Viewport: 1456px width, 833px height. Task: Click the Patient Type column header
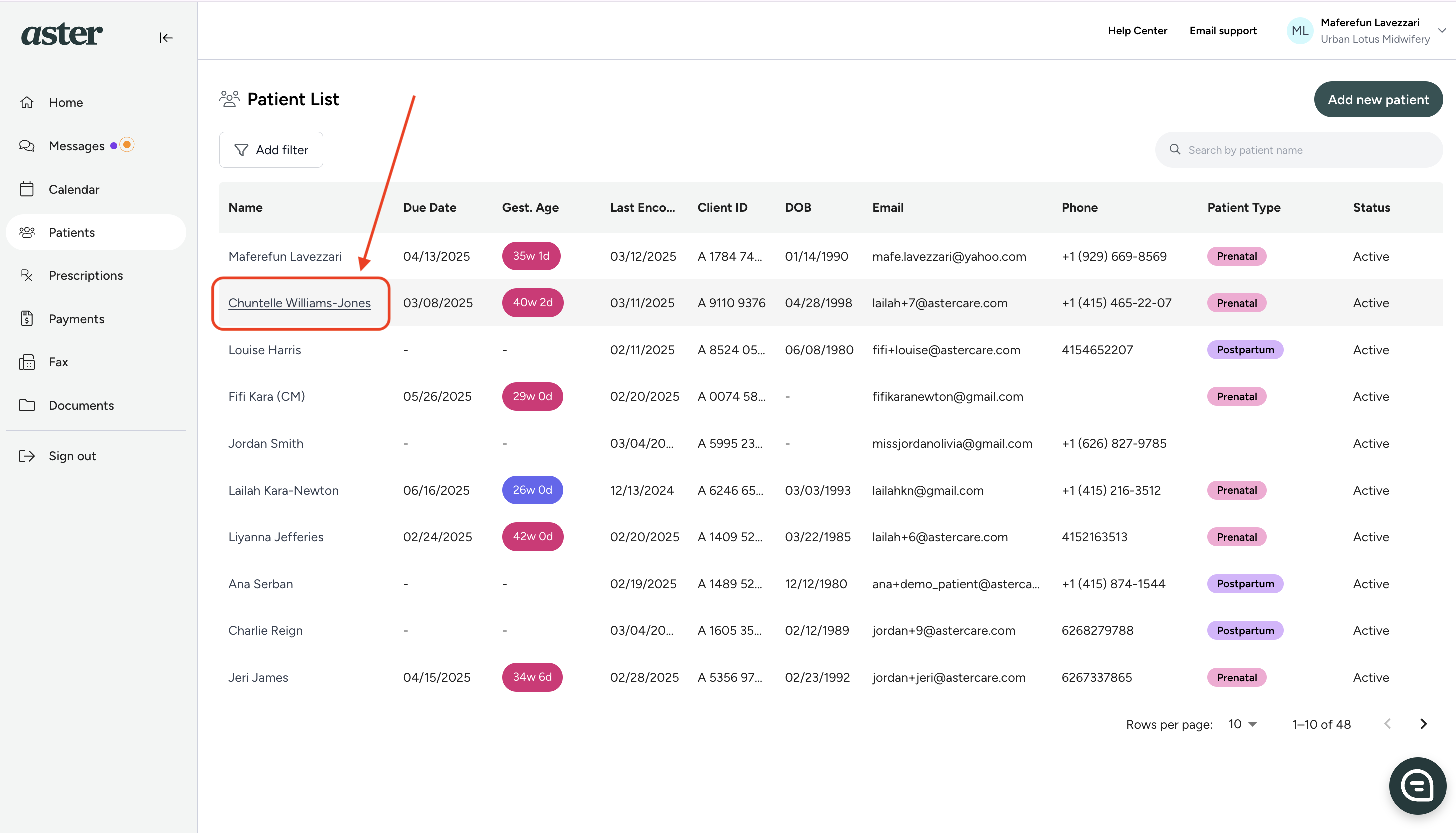pos(1244,207)
